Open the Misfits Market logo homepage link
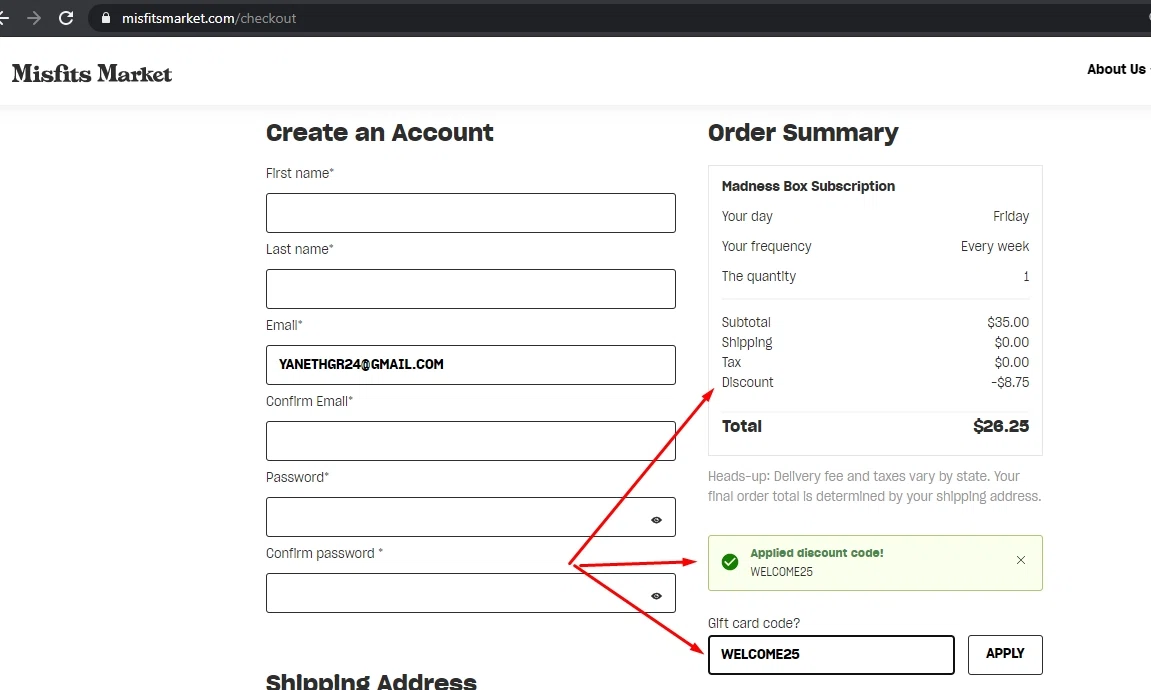The image size is (1151, 690). [x=92, y=73]
